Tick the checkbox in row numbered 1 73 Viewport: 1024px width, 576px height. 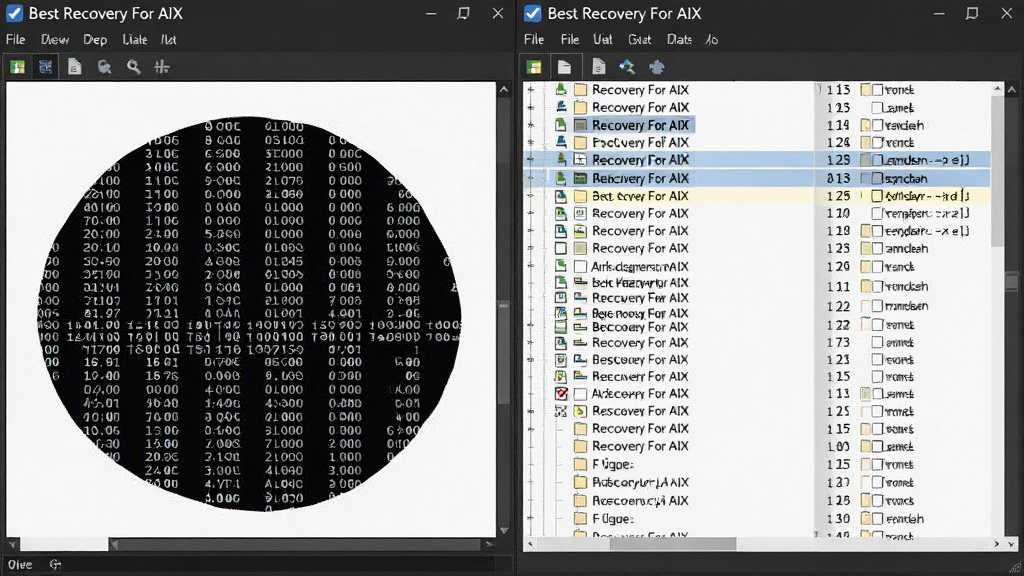click(878, 342)
